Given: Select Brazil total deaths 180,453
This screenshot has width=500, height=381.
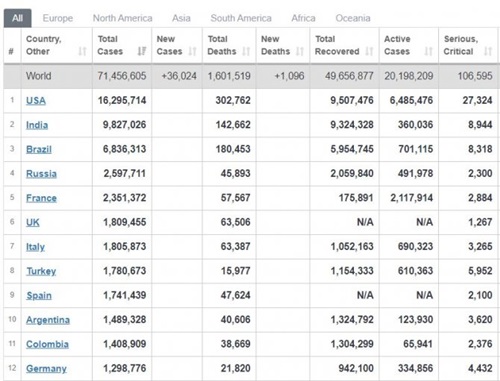Looking at the screenshot, I should 233,149.
